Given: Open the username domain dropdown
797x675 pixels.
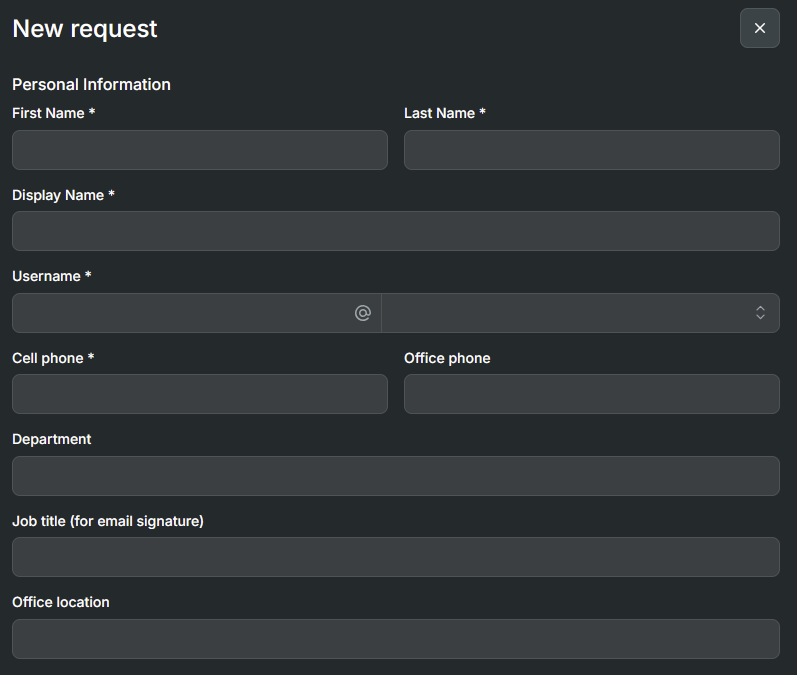Looking at the screenshot, I should pos(580,313).
